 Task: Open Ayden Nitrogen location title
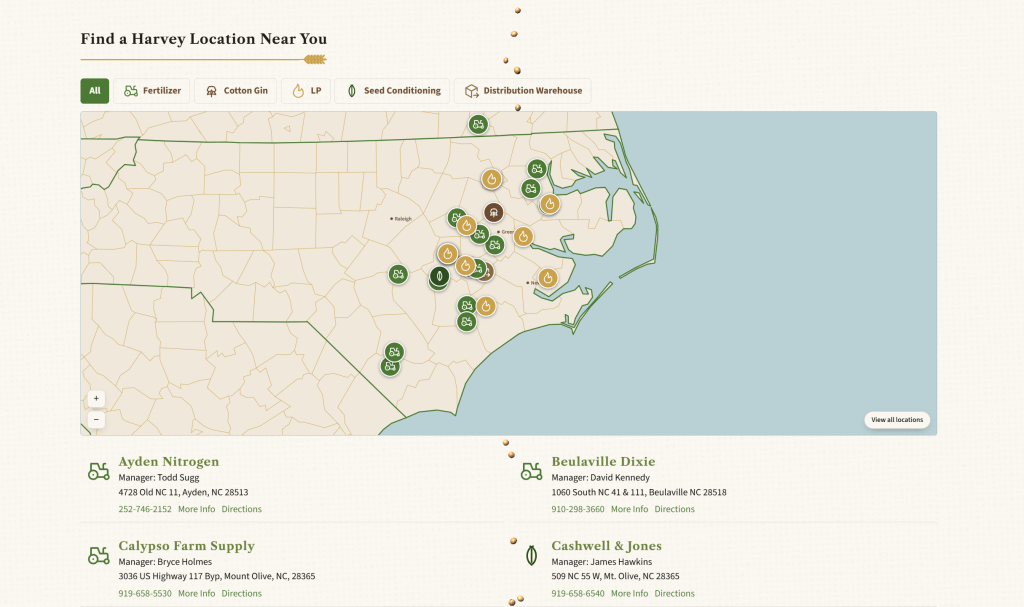(x=168, y=462)
